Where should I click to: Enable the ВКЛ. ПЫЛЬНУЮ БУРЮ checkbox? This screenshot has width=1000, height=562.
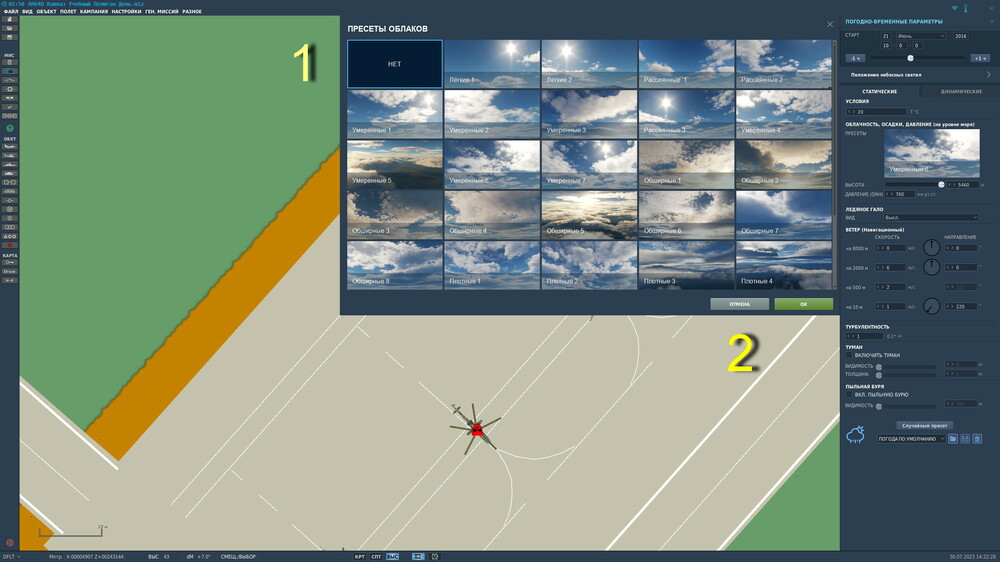(849, 395)
